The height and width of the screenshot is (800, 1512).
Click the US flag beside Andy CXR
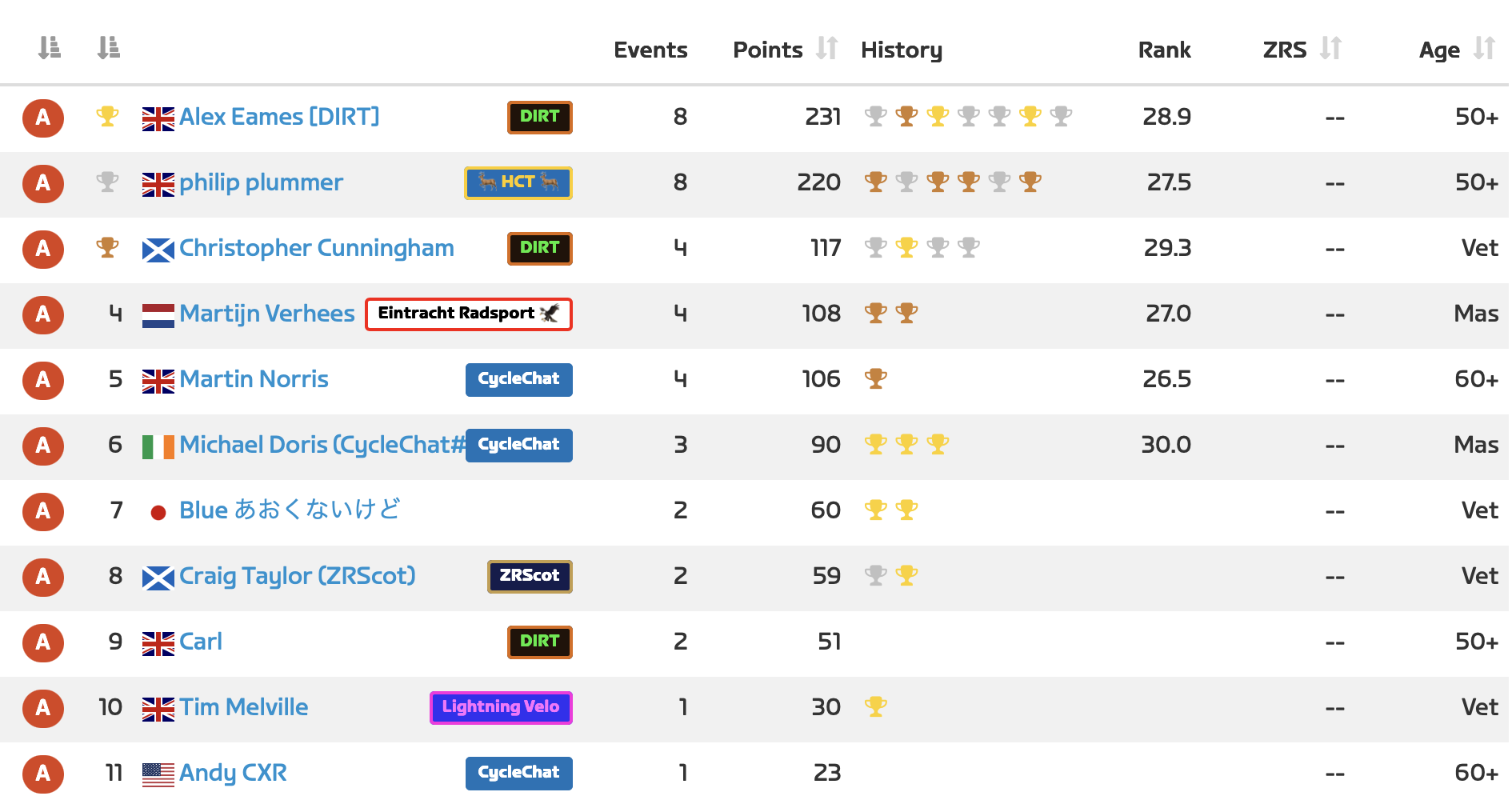pos(158,773)
